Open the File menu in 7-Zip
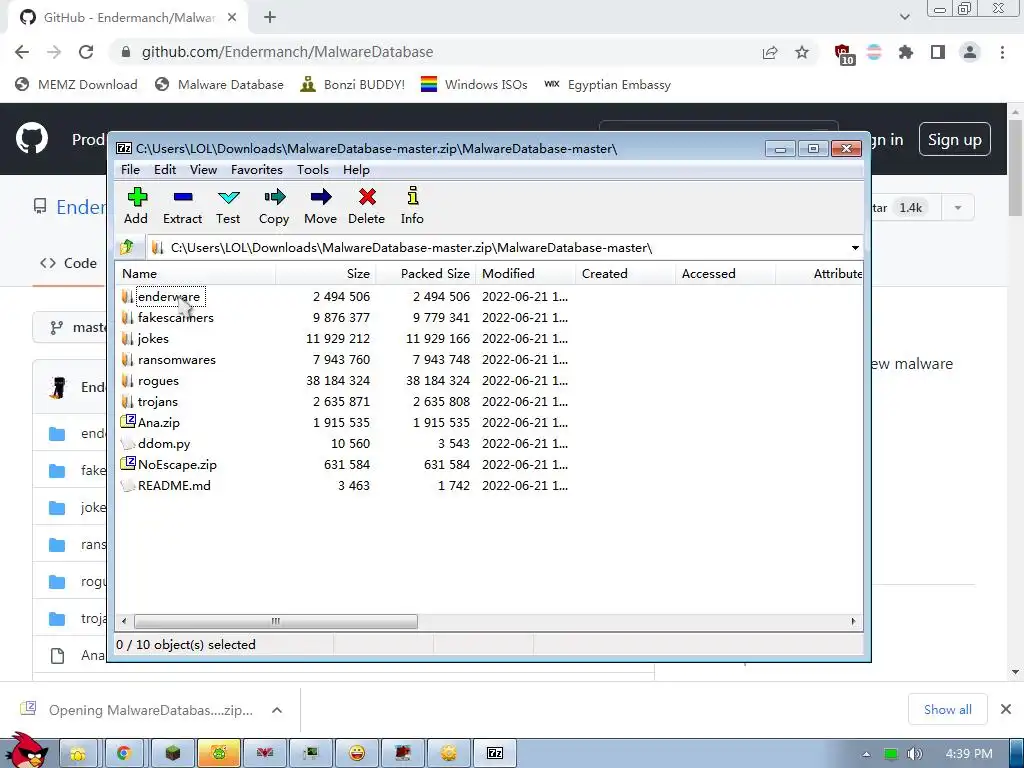The image size is (1024, 768). [x=131, y=170]
